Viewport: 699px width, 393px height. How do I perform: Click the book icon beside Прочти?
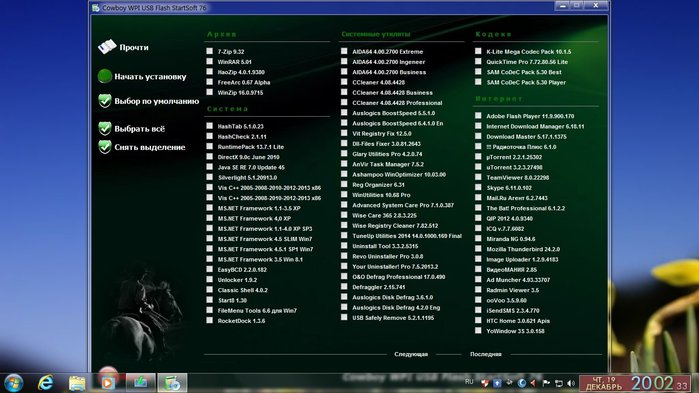click(107, 46)
